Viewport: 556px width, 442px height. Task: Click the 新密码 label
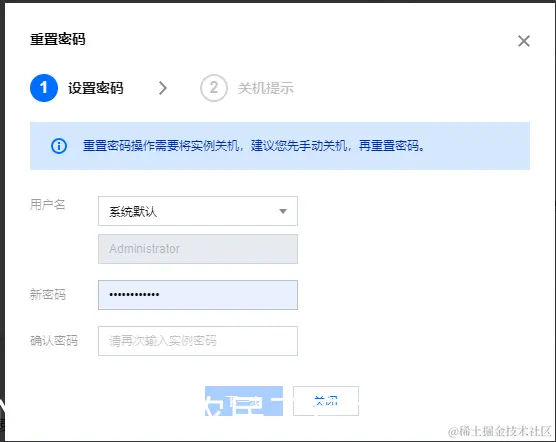pos(48,295)
